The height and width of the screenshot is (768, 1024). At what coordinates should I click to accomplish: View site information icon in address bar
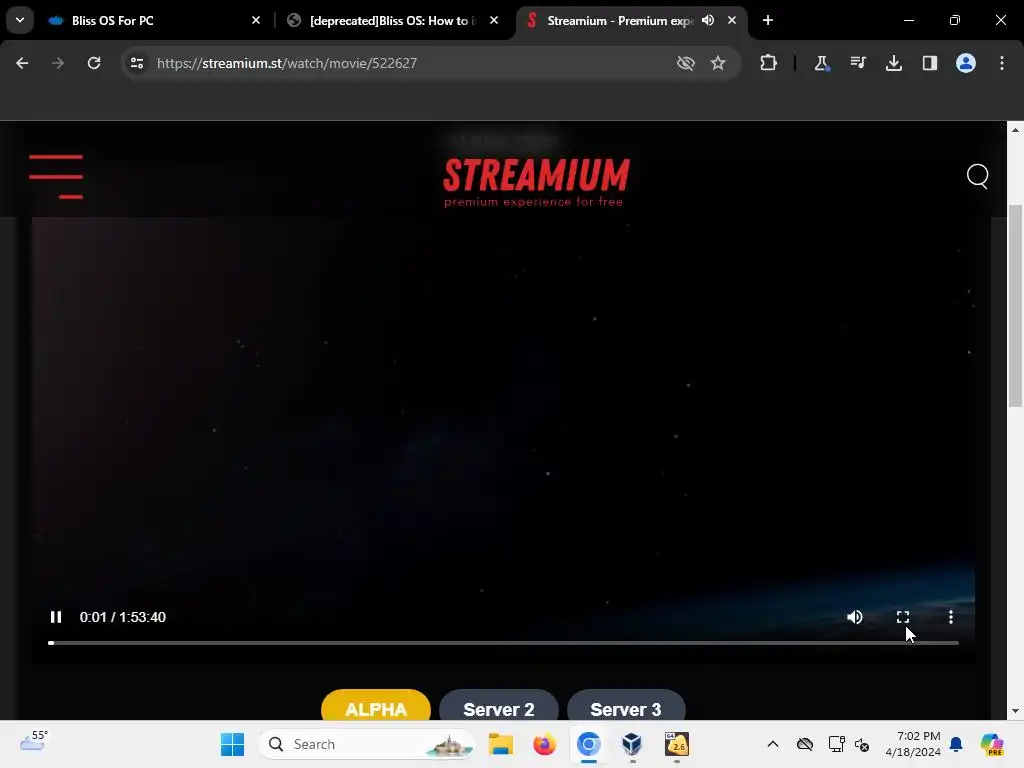click(137, 63)
